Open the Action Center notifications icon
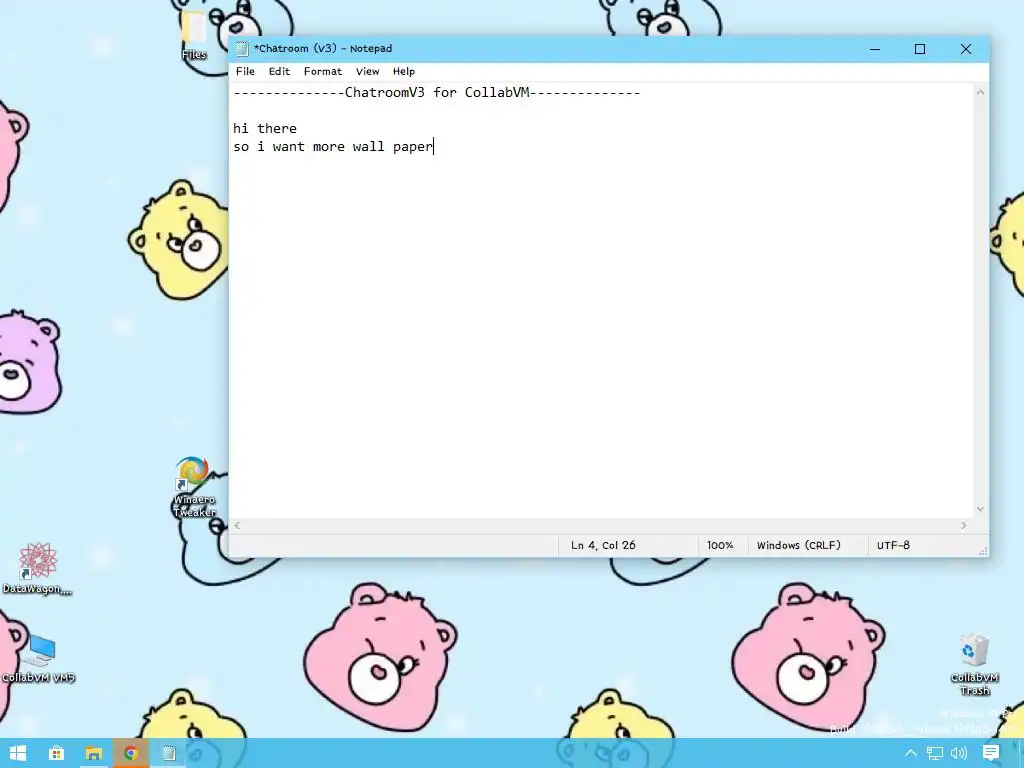Viewport: 1024px width, 768px height. (x=991, y=753)
